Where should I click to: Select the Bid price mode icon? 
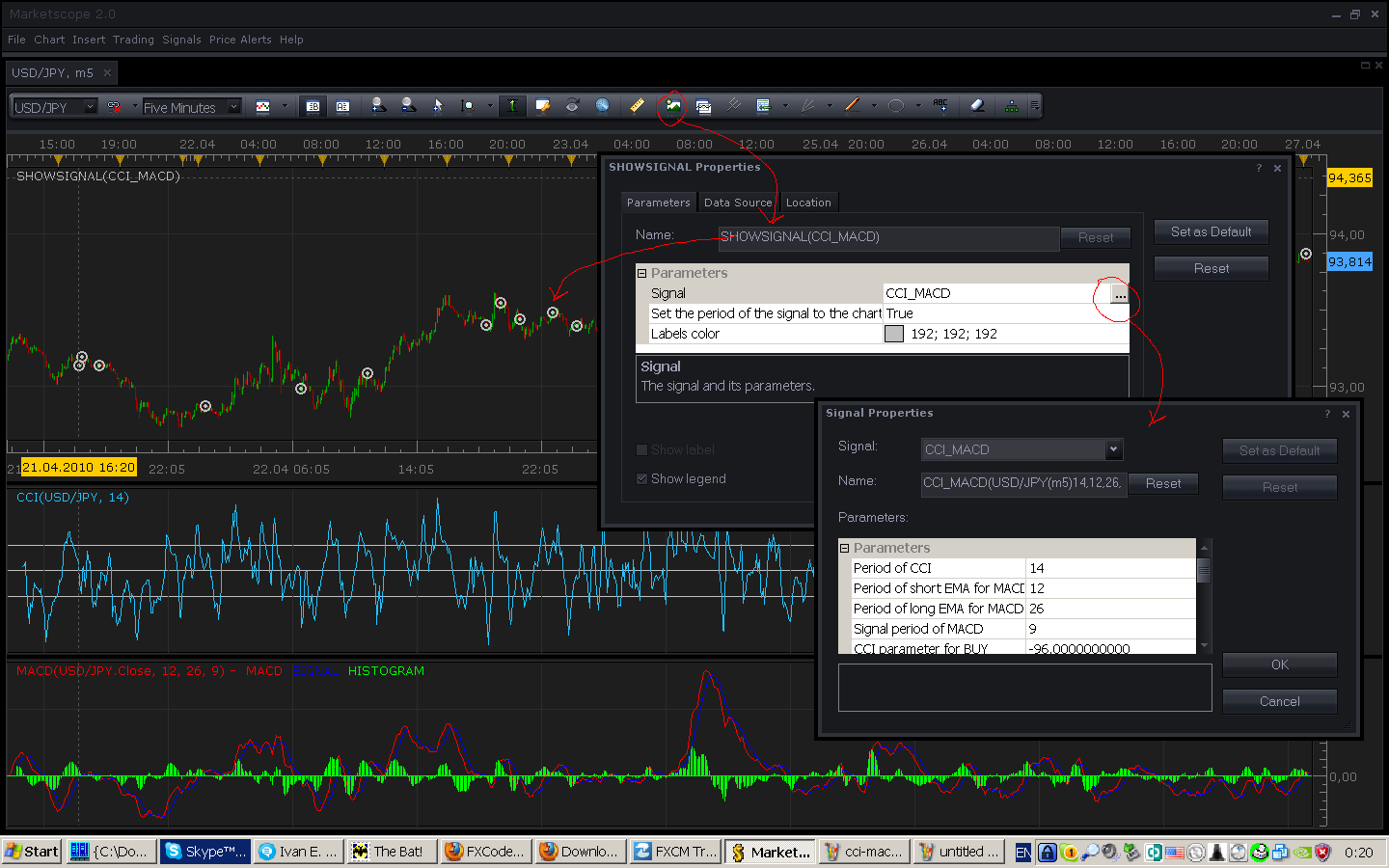(x=313, y=106)
